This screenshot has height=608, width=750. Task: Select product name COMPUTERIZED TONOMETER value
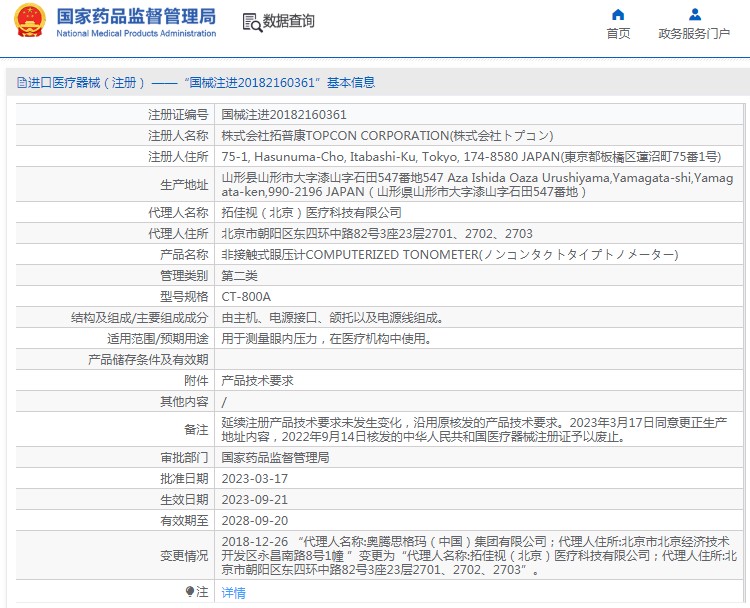[x=450, y=254]
